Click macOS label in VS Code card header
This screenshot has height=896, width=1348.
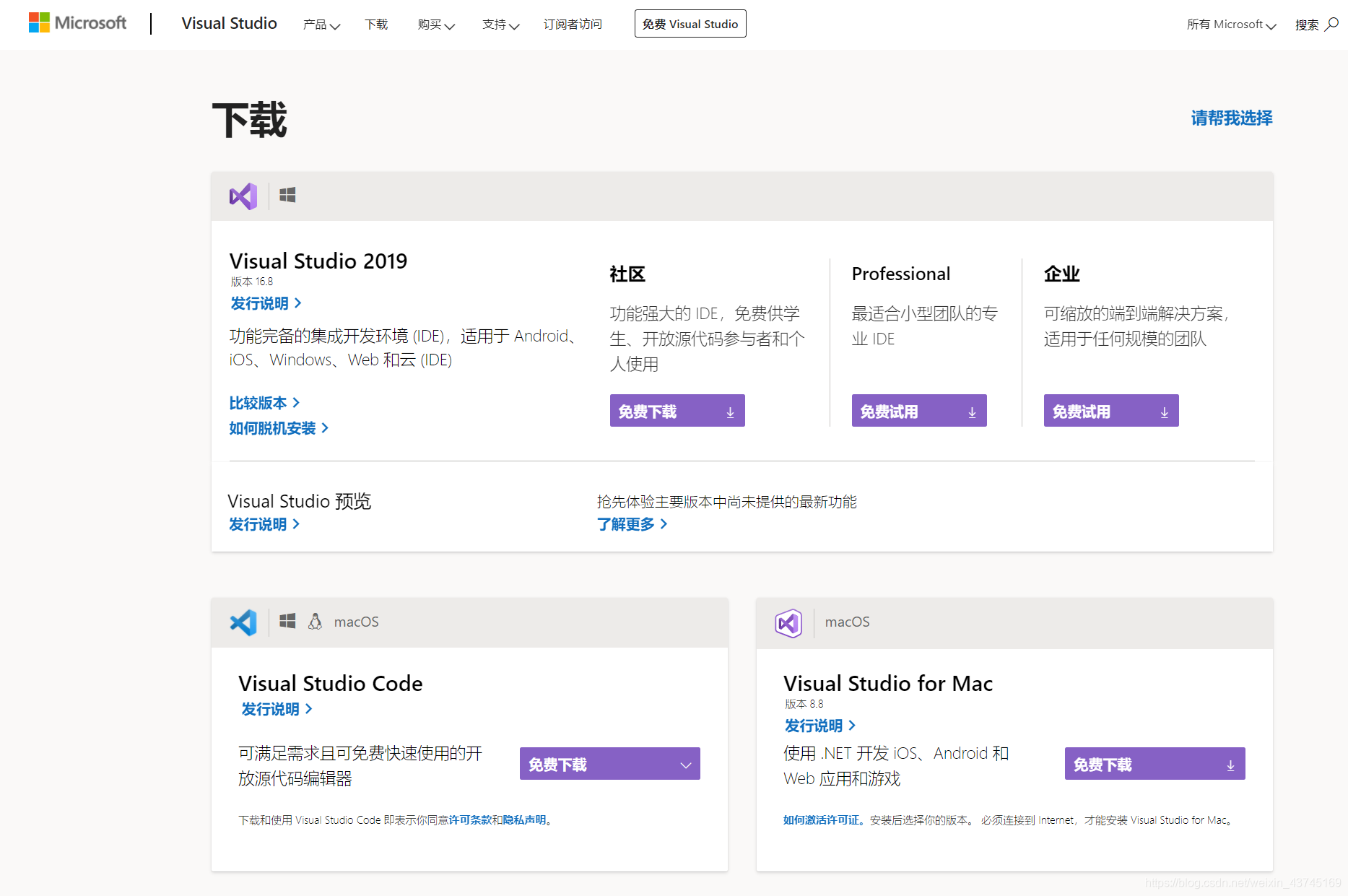click(356, 622)
